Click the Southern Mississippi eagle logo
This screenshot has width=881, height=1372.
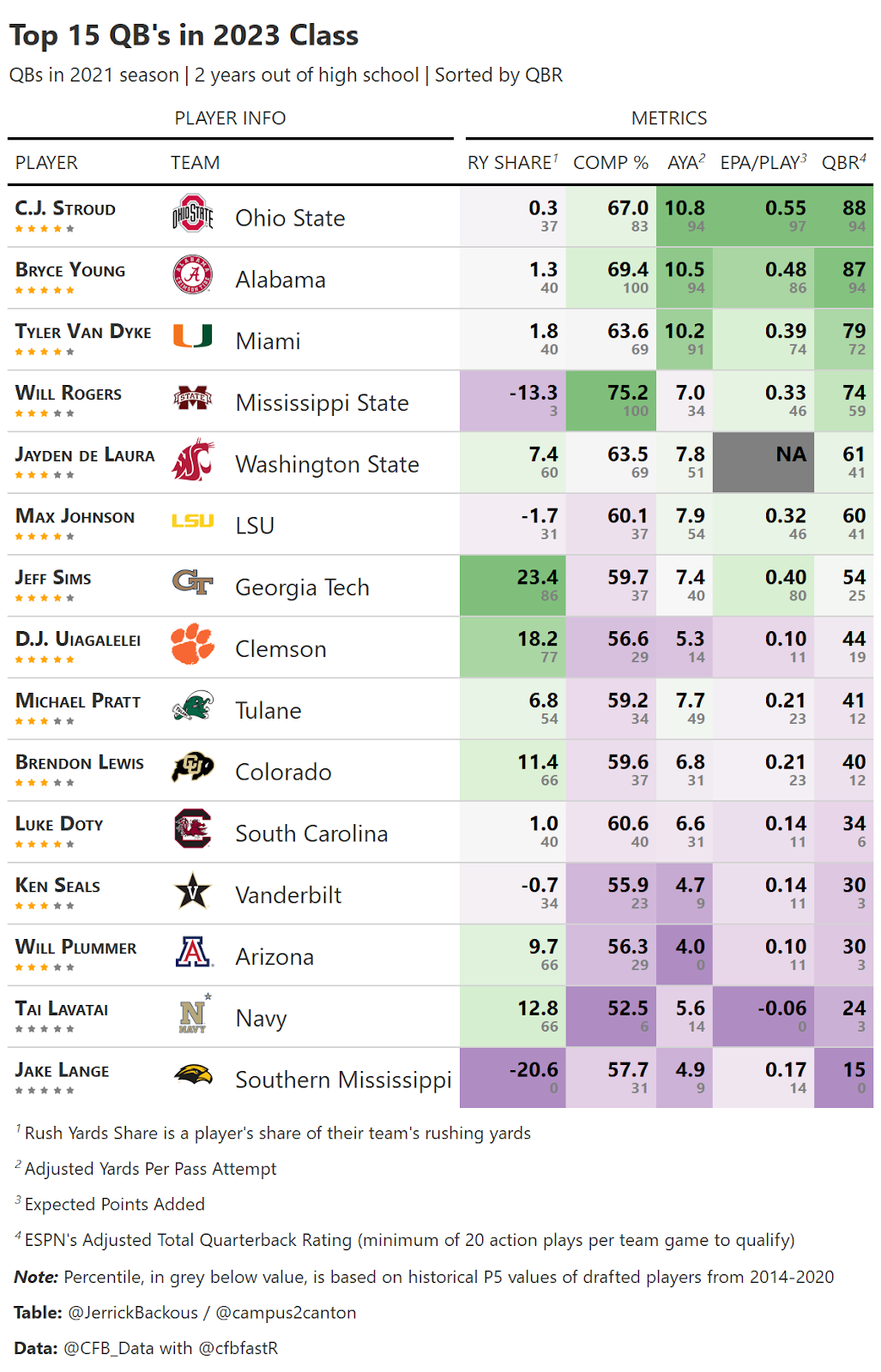pyautogui.click(x=193, y=1075)
